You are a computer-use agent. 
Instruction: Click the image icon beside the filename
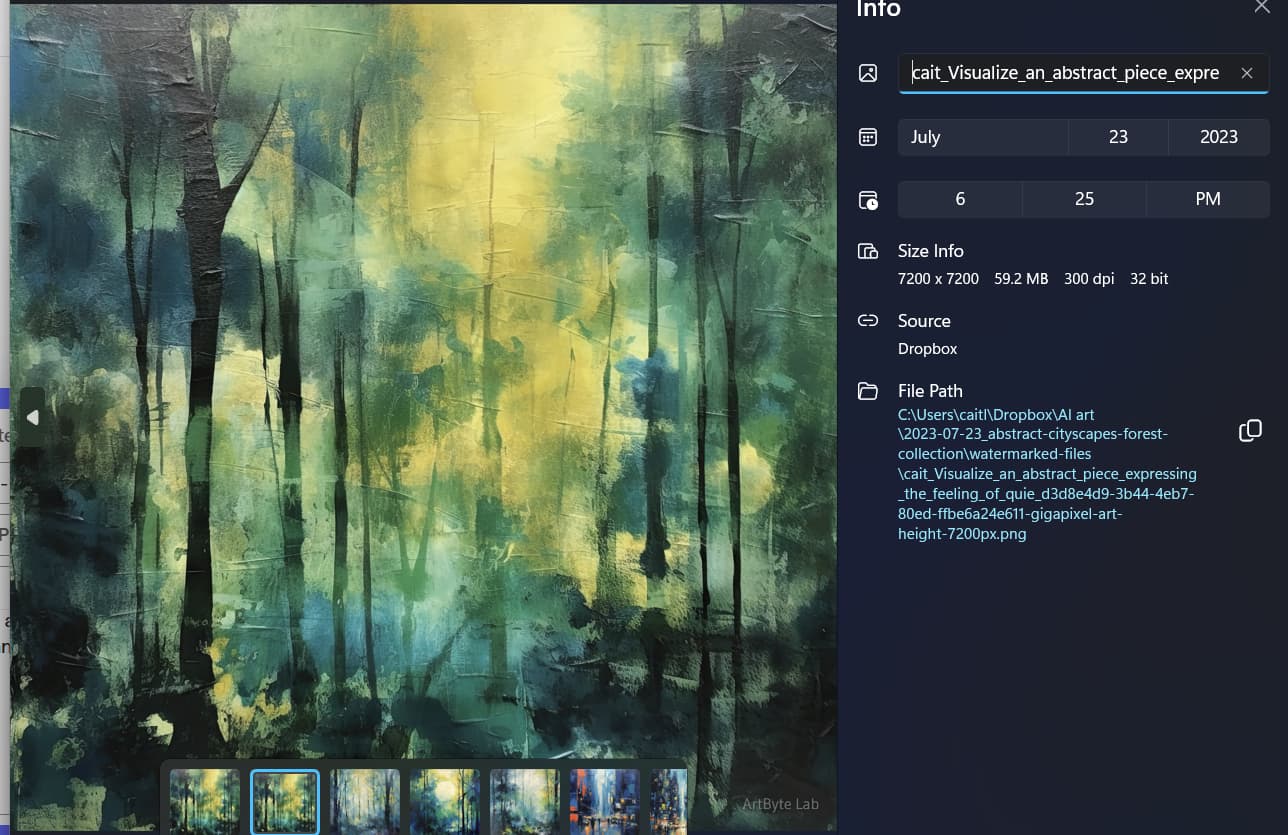coord(868,73)
